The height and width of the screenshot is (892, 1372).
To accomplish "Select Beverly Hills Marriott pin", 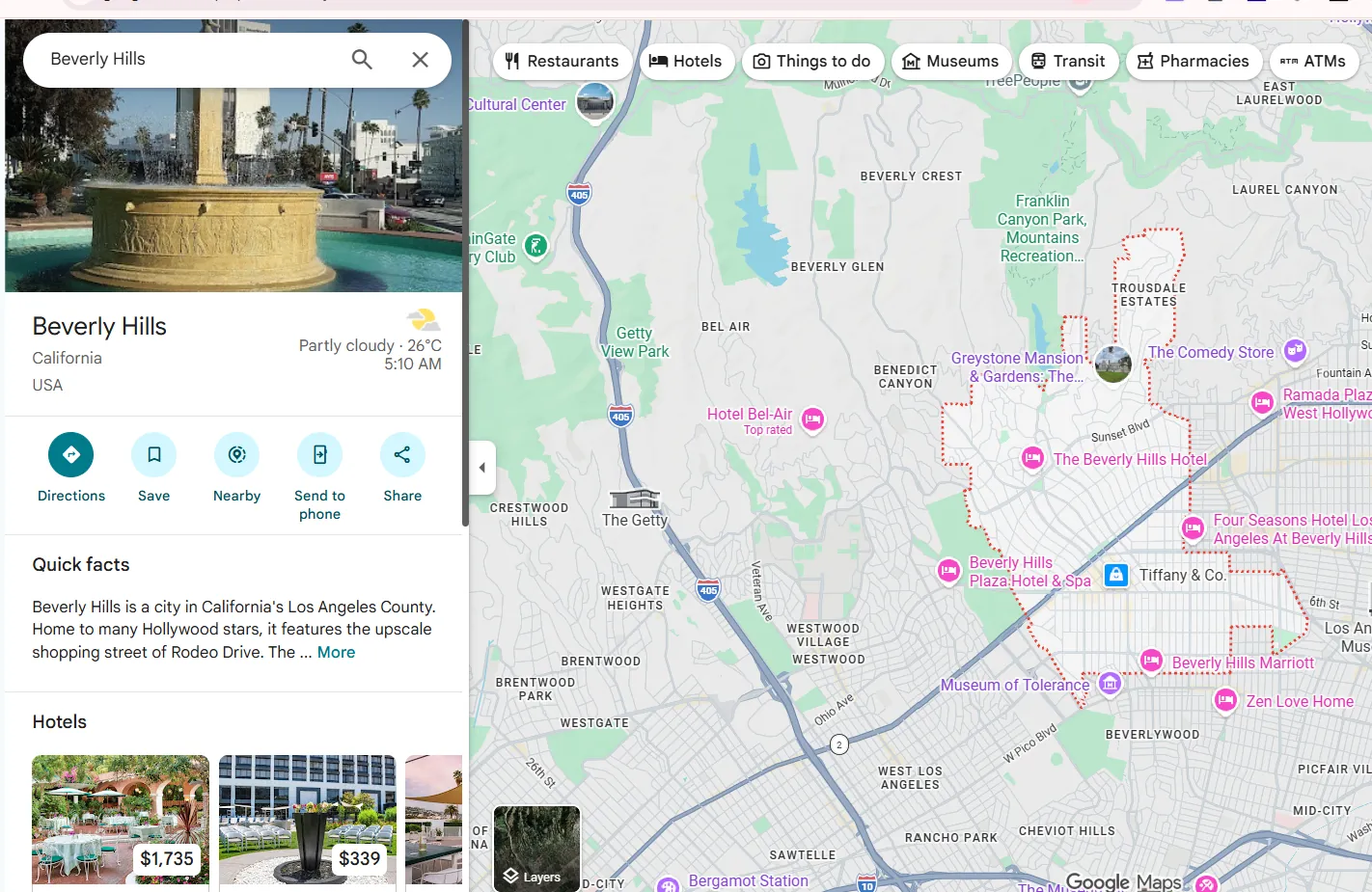I will [1151, 661].
